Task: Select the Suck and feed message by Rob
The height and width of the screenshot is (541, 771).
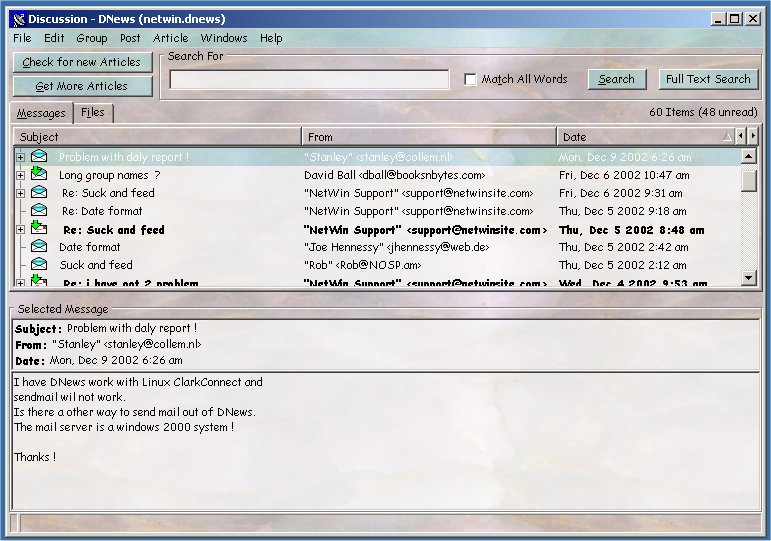Action: click(96, 265)
